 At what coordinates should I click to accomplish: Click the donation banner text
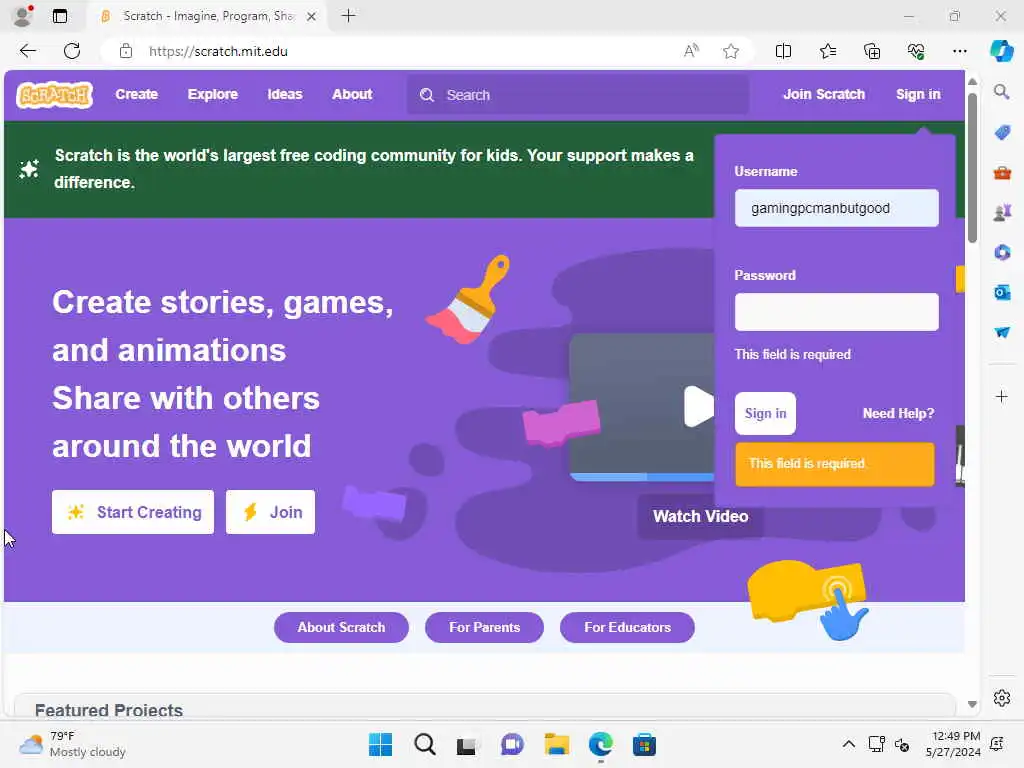coord(374,168)
